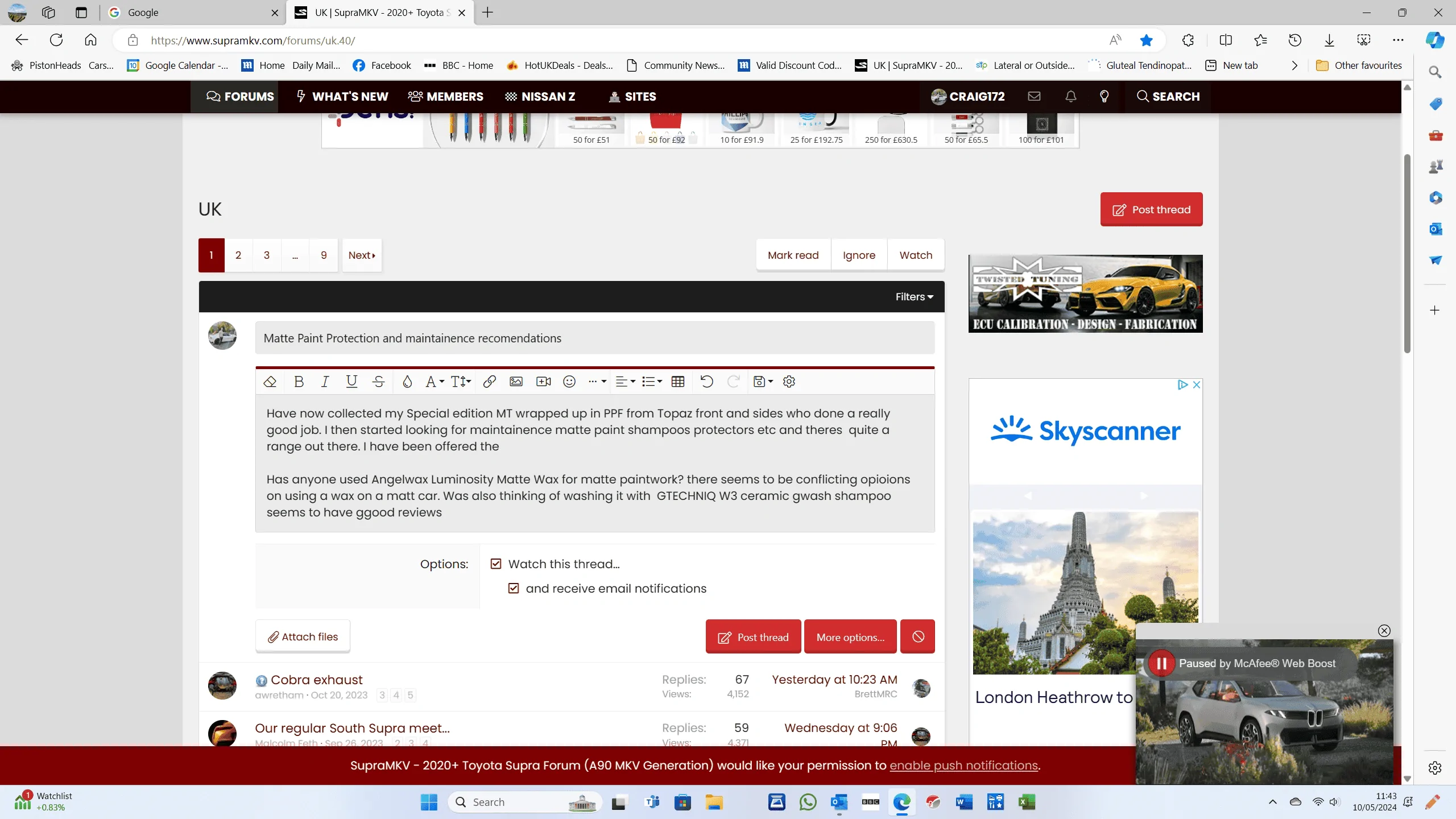
Task: Click the Insert image icon
Action: click(x=516, y=382)
